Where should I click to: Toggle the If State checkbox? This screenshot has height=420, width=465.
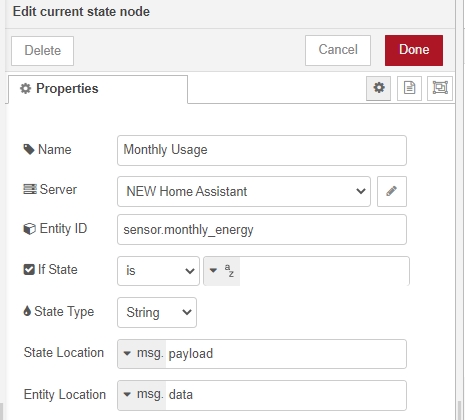[29, 269]
